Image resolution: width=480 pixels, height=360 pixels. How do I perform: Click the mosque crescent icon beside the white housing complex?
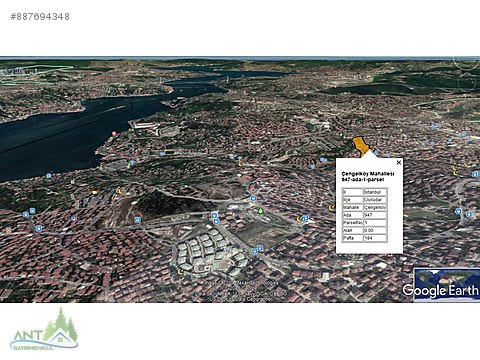click(x=181, y=271)
